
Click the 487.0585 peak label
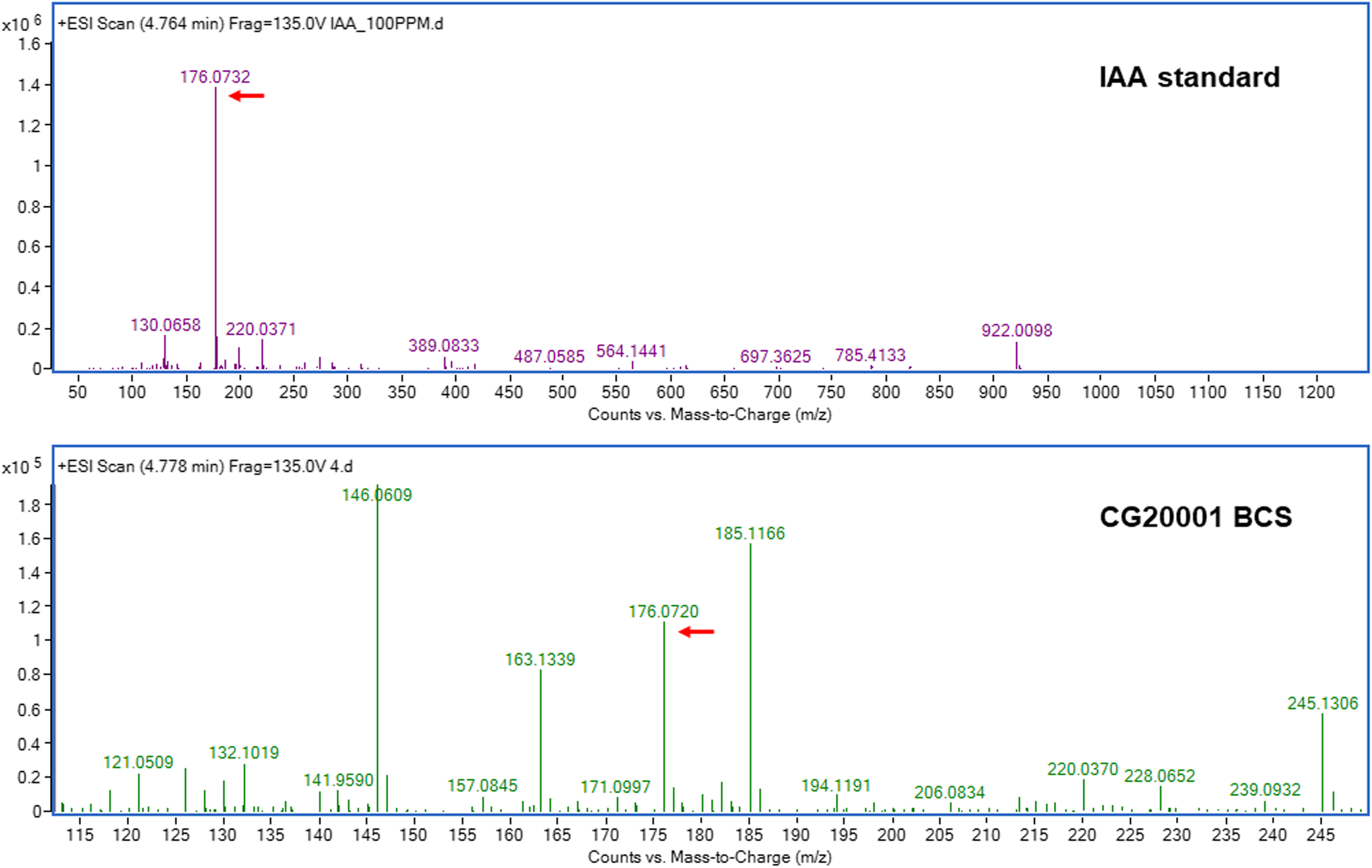[549, 357]
